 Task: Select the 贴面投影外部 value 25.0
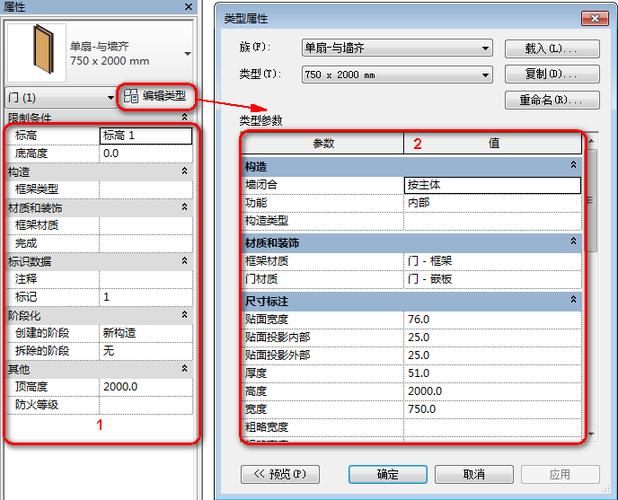[492, 355]
